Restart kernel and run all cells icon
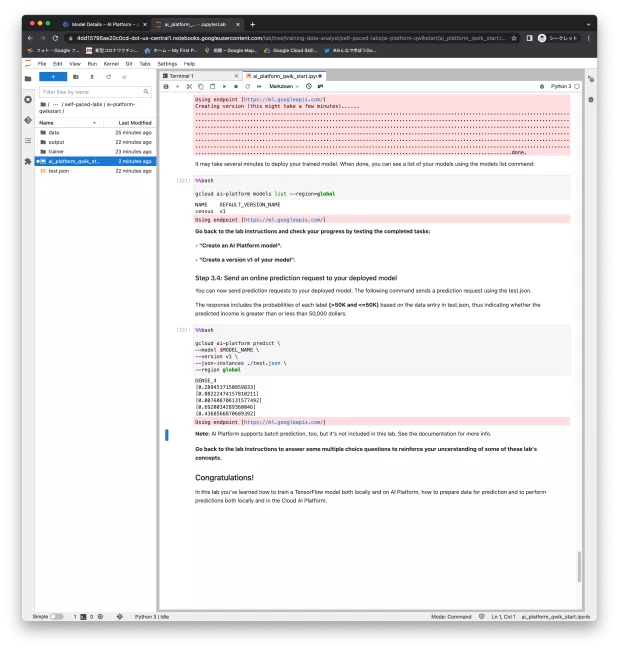This screenshot has height=650, width=619. [259, 87]
